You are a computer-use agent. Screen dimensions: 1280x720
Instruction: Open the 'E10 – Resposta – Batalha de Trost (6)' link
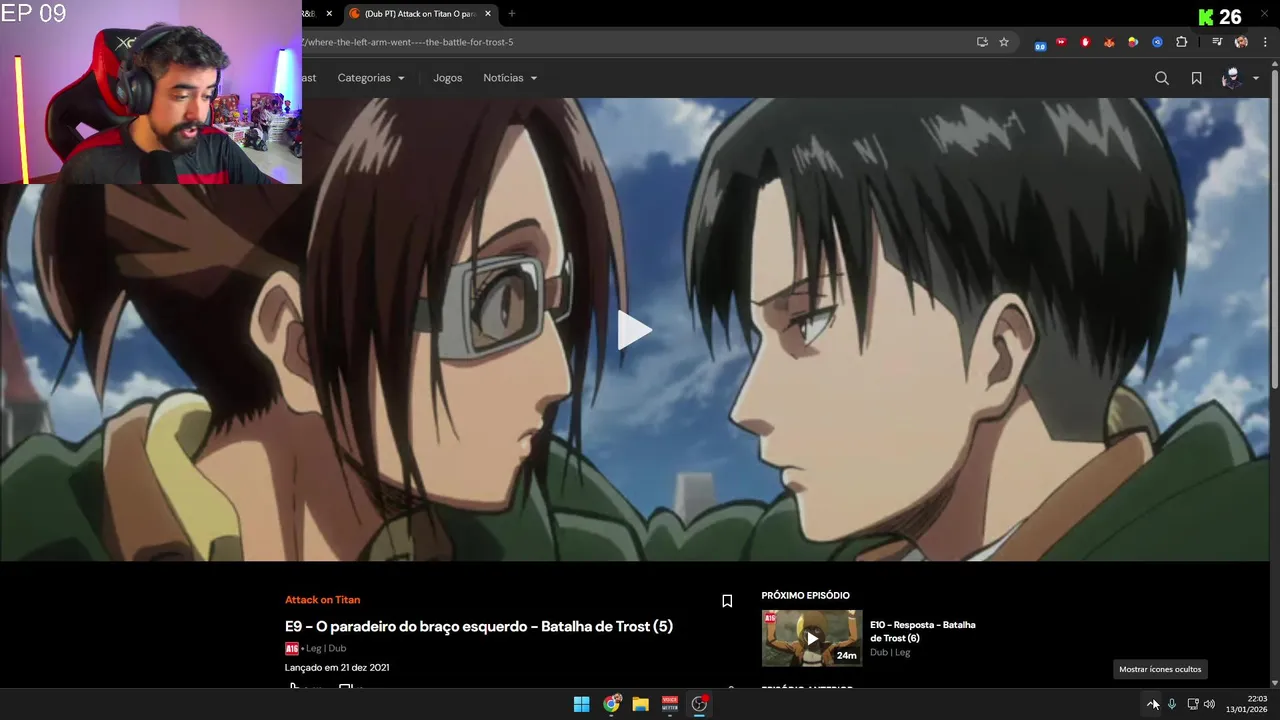tap(922, 631)
